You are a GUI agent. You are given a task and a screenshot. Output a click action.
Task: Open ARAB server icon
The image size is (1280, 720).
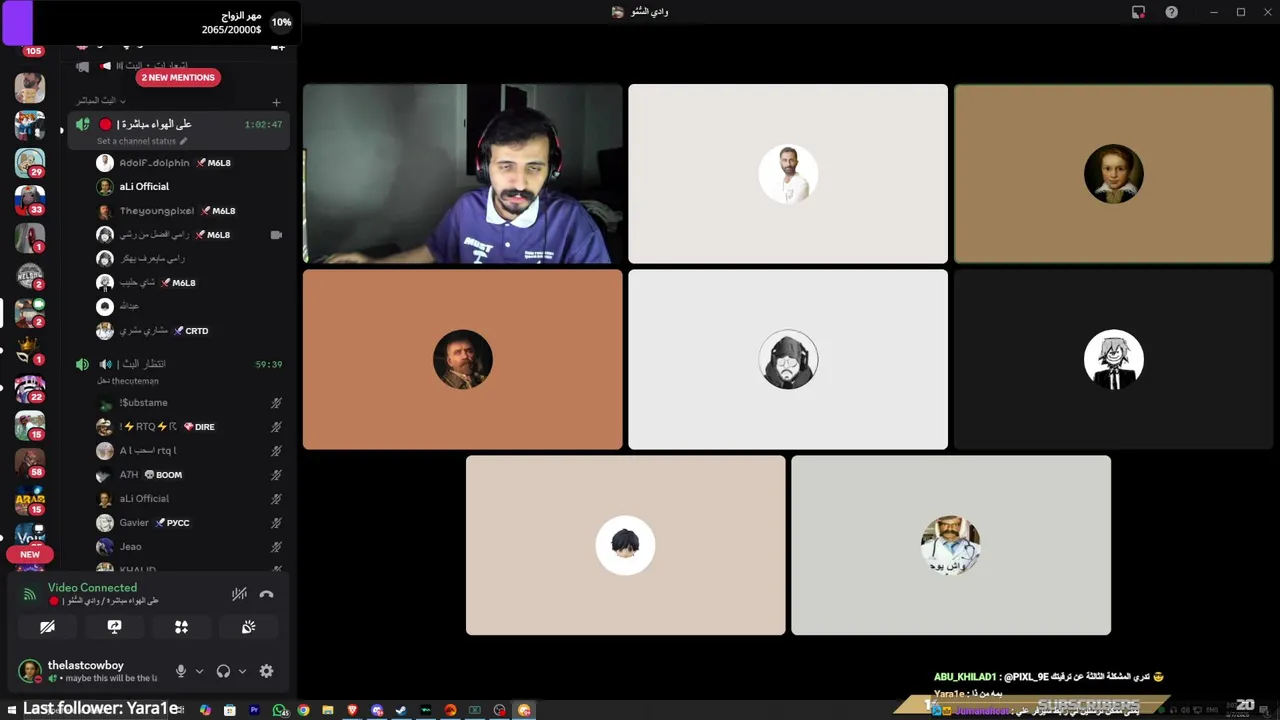click(x=30, y=500)
